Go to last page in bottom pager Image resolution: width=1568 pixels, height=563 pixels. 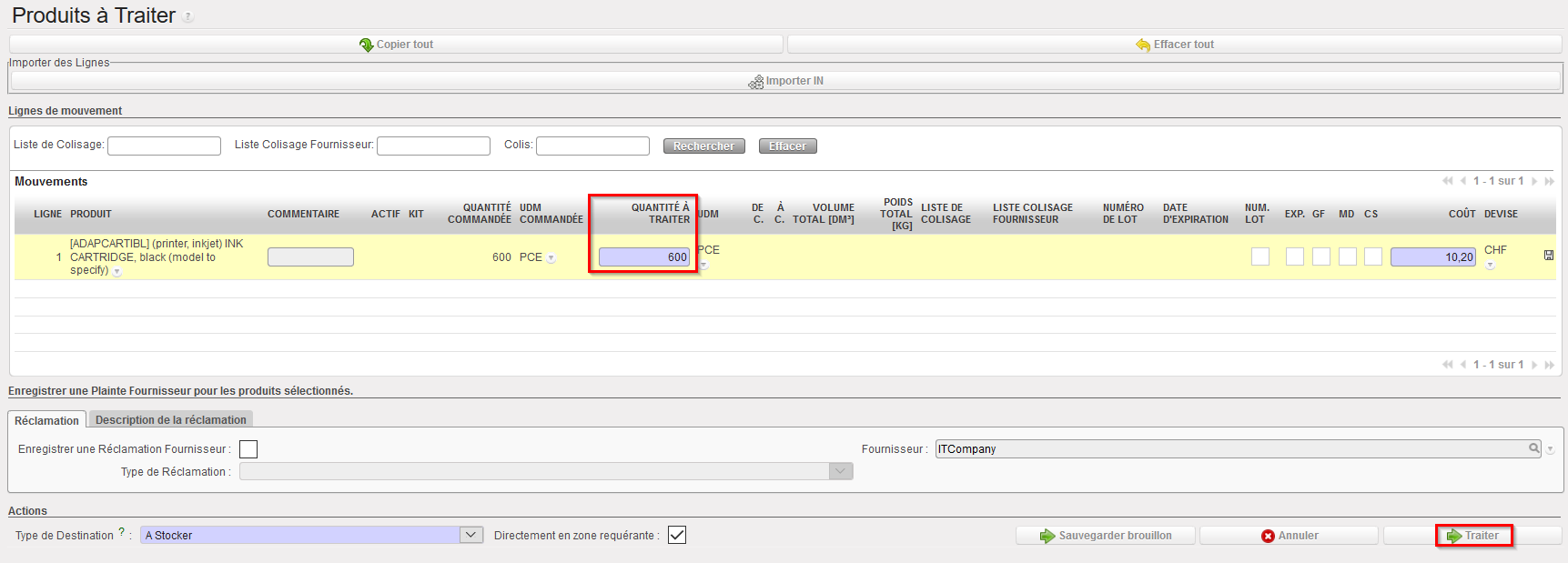[1549, 365]
